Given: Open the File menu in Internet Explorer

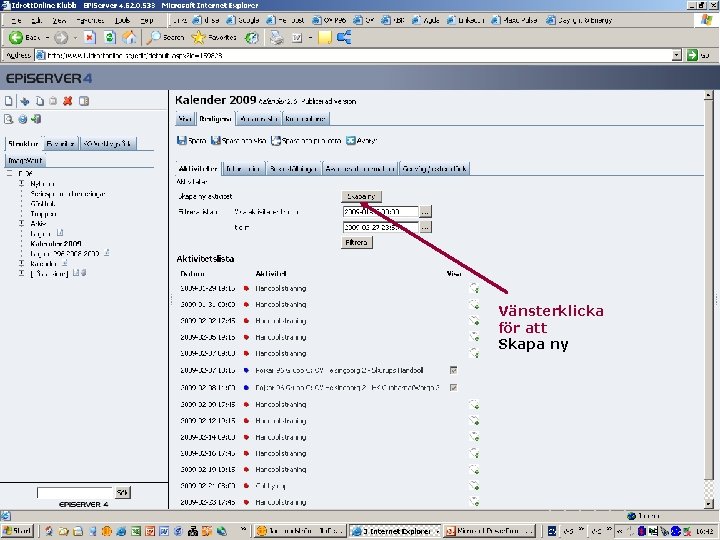Looking at the screenshot, I should click(x=16, y=20).
